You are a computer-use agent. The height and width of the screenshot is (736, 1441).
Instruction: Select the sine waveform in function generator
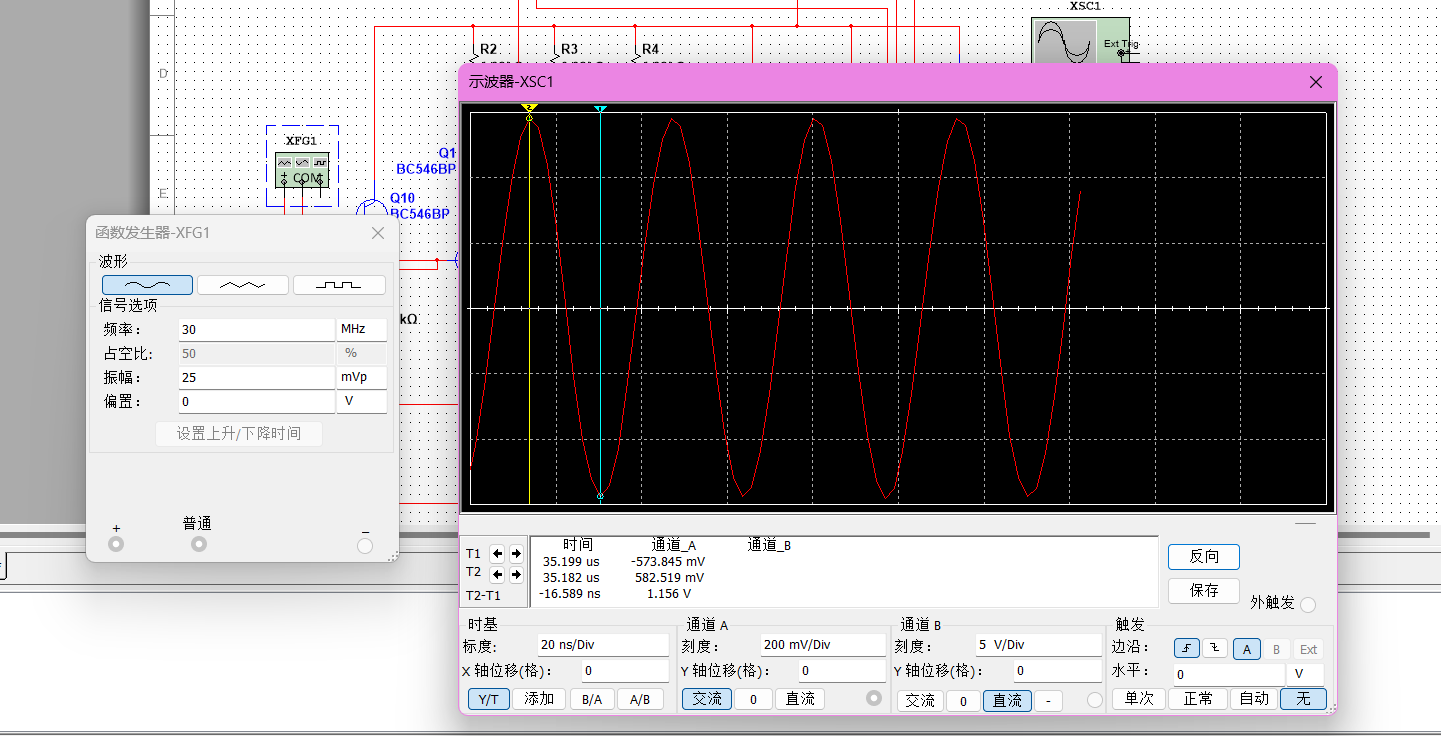tap(147, 285)
